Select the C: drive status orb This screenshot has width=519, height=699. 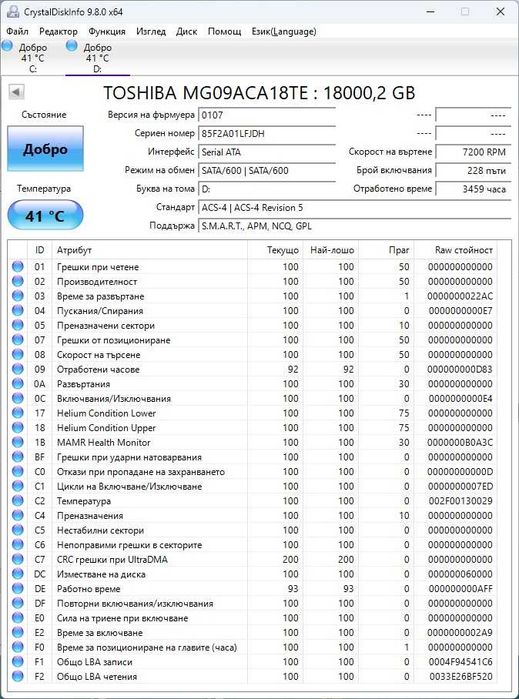point(7,45)
